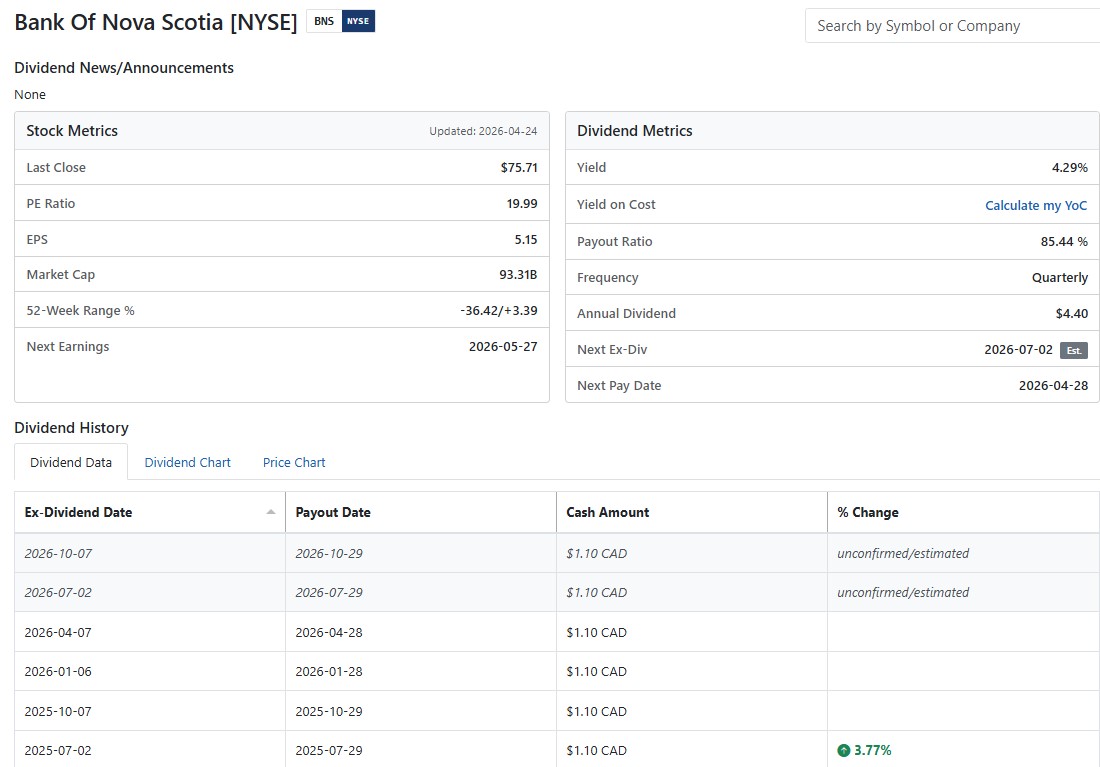Focus the Search by Symbol or Company field
1100x767 pixels.
pos(952,26)
